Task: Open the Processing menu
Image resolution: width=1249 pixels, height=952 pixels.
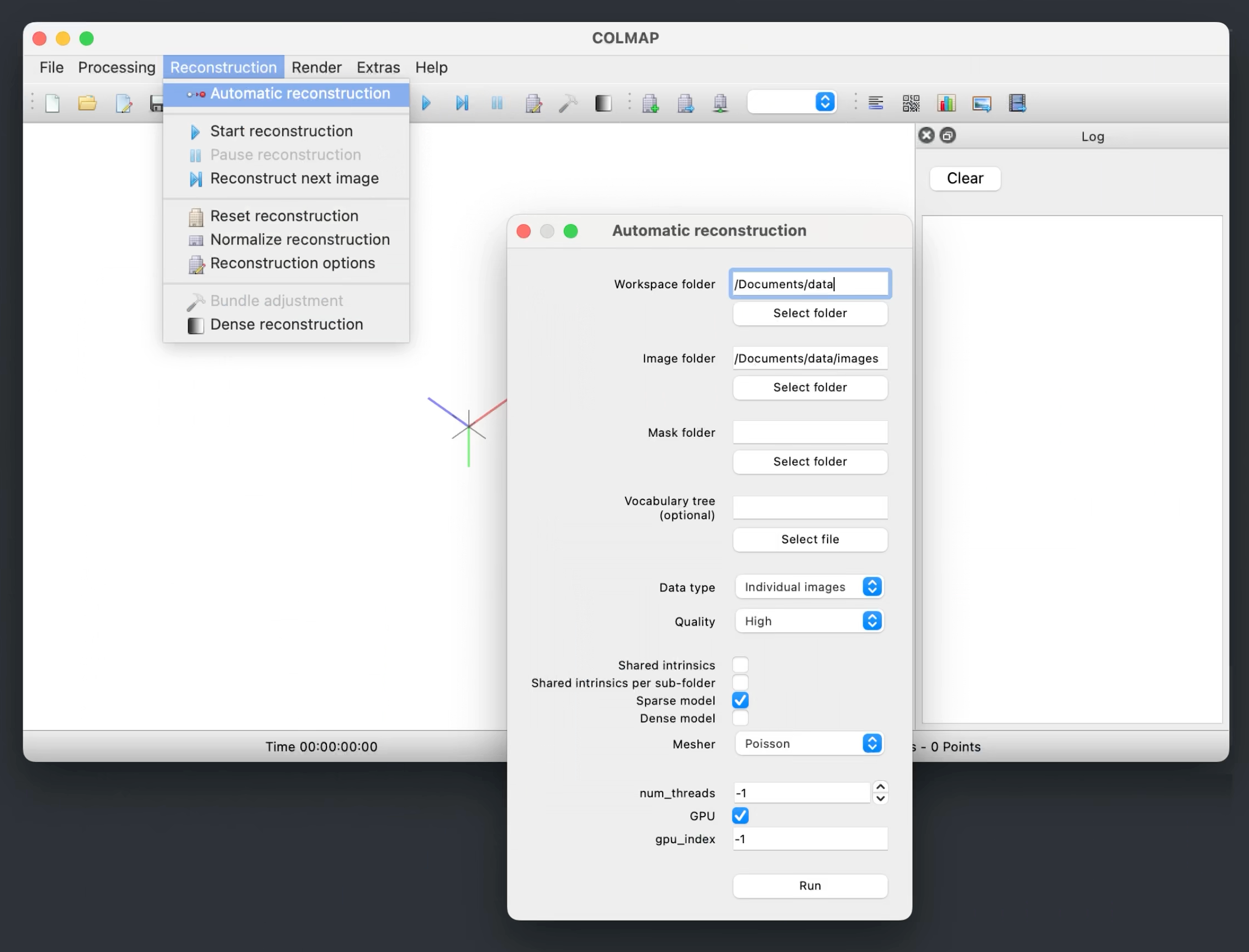Action: tap(117, 67)
